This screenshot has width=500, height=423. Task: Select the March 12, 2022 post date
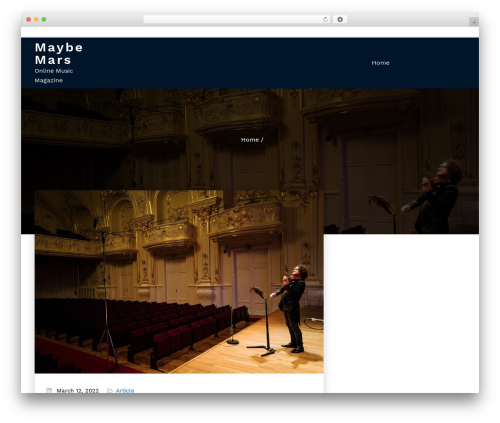pos(78,390)
